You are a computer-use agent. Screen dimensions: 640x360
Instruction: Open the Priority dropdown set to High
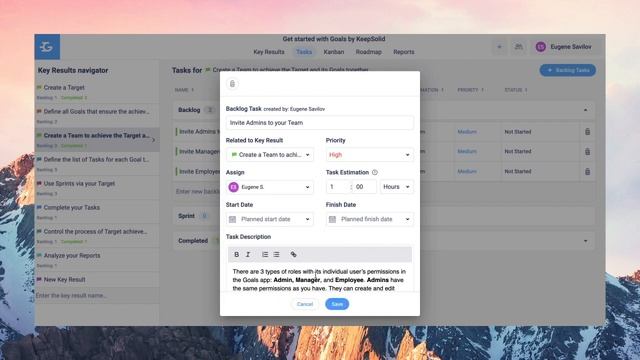[x=369, y=155]
